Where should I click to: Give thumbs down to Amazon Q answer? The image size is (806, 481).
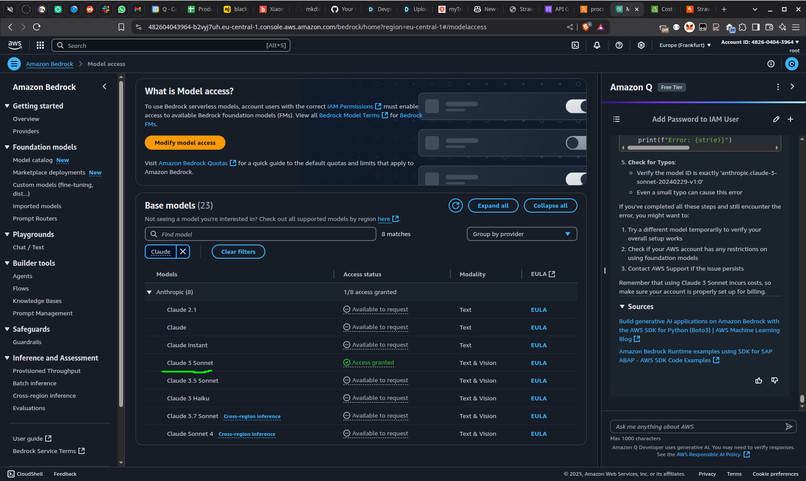coord(775,381)
